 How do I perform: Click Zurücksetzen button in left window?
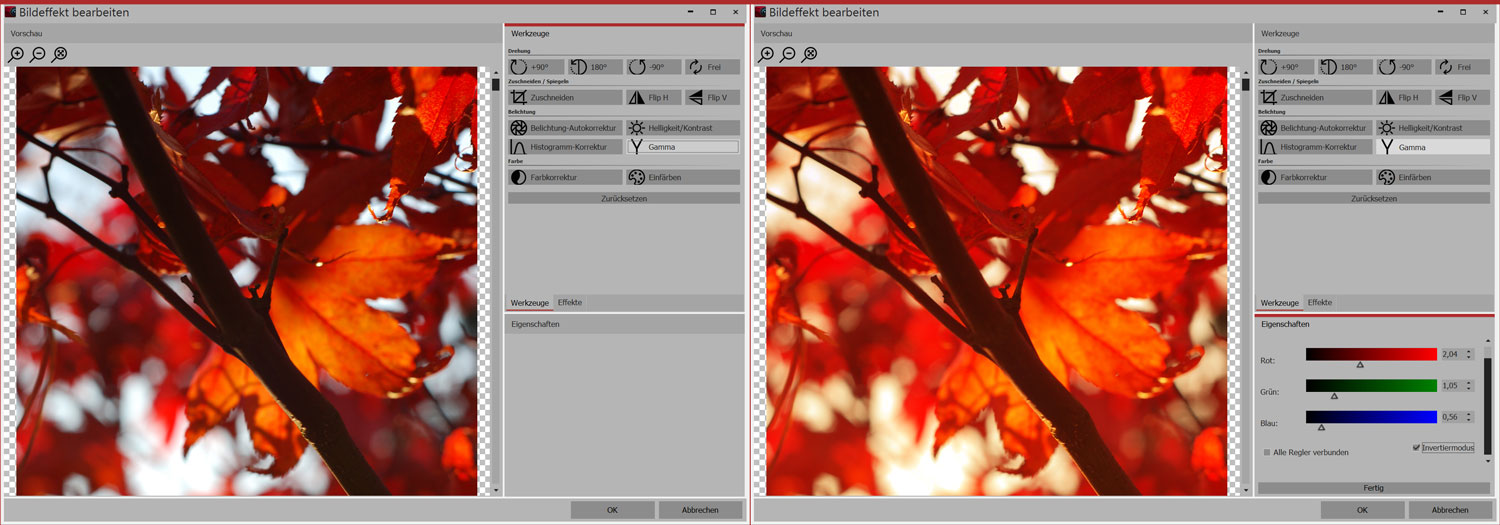click(624, 198)
